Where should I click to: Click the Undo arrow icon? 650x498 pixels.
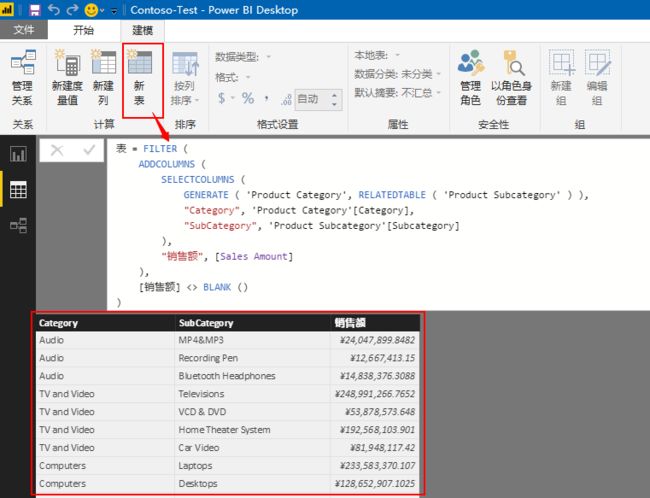[x=54, y=10]
